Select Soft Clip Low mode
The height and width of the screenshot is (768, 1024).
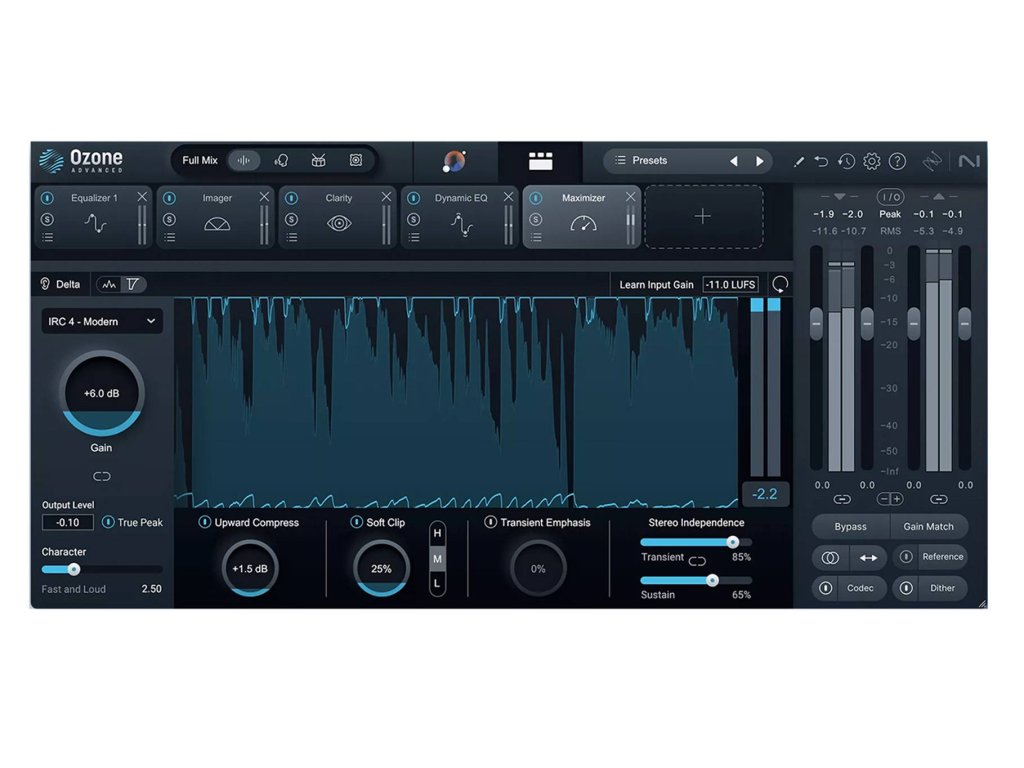(438, 583)
